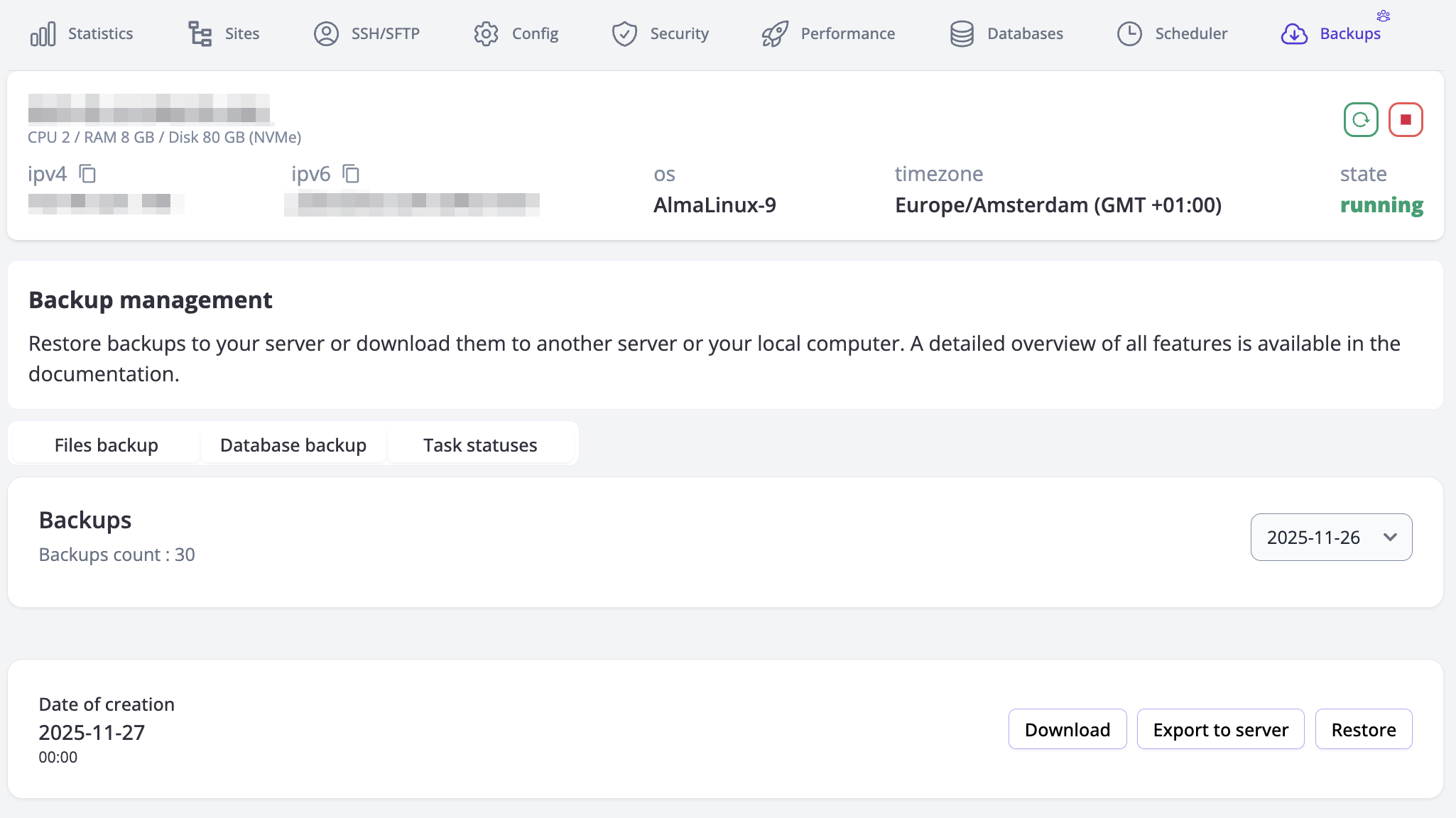This screenshot has height=818, width=1456.
Task: Click the Databases cylinder icon
Action: click(962, 33)
